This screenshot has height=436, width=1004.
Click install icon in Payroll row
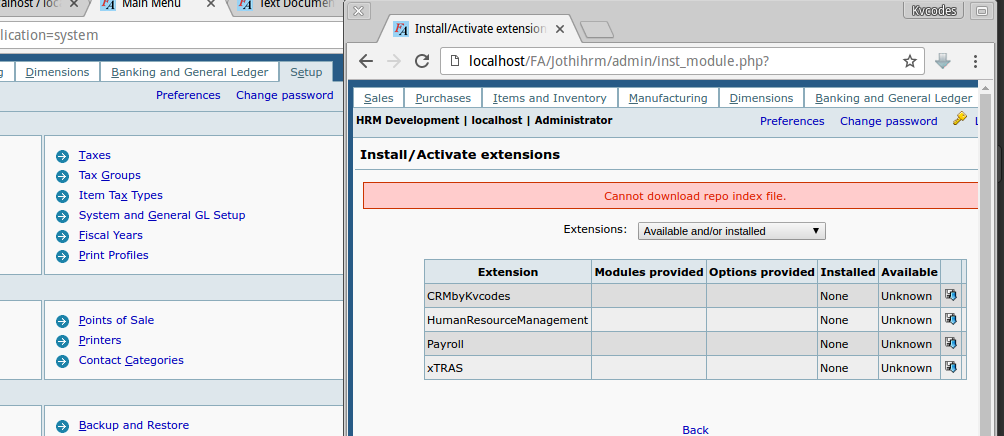[950, 343]
